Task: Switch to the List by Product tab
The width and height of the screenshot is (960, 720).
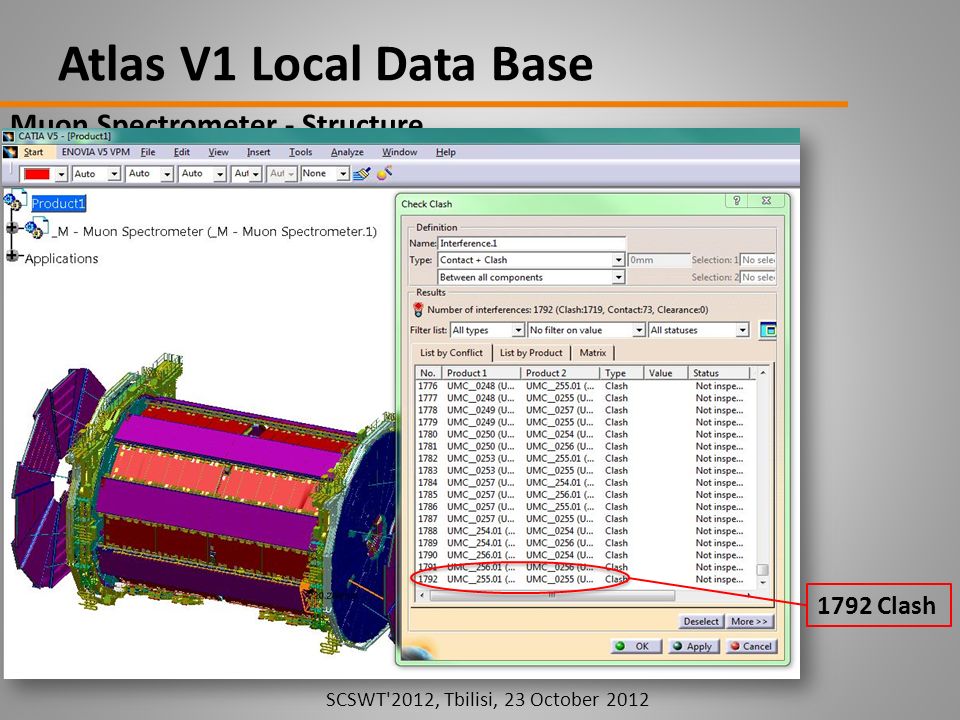Action: (531, 353)
